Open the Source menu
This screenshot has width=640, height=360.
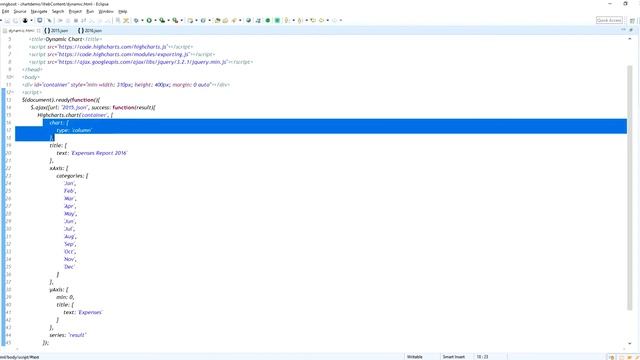20,11
